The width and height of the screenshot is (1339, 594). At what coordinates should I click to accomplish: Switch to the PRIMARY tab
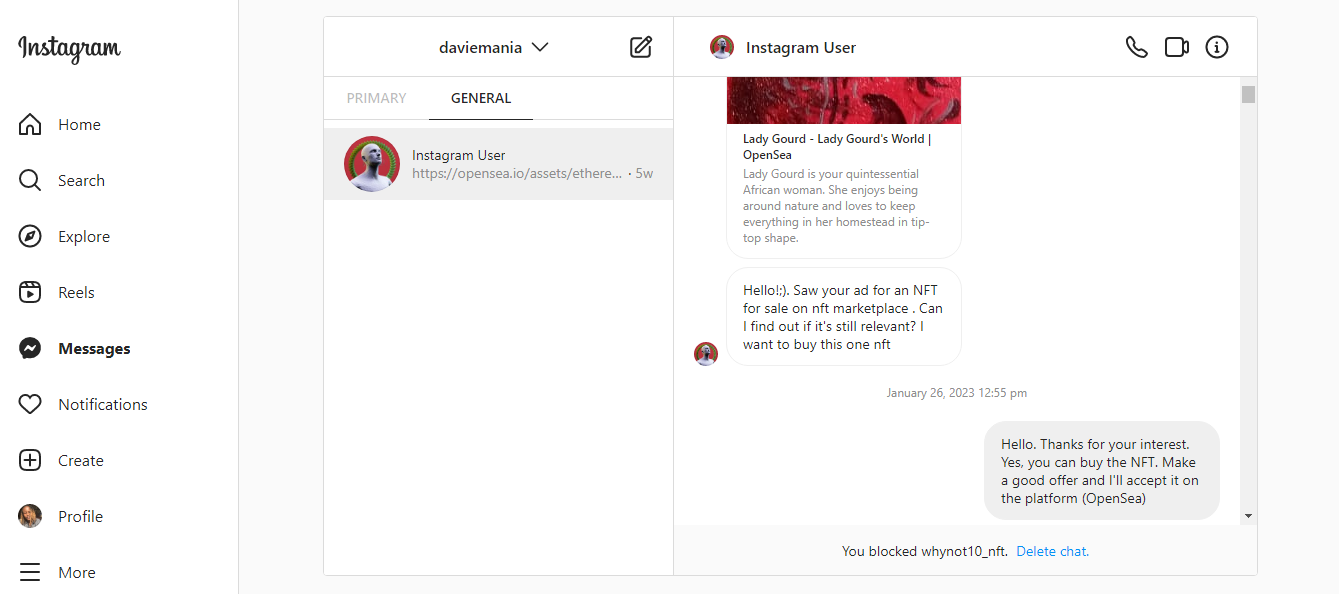[376, 98]
